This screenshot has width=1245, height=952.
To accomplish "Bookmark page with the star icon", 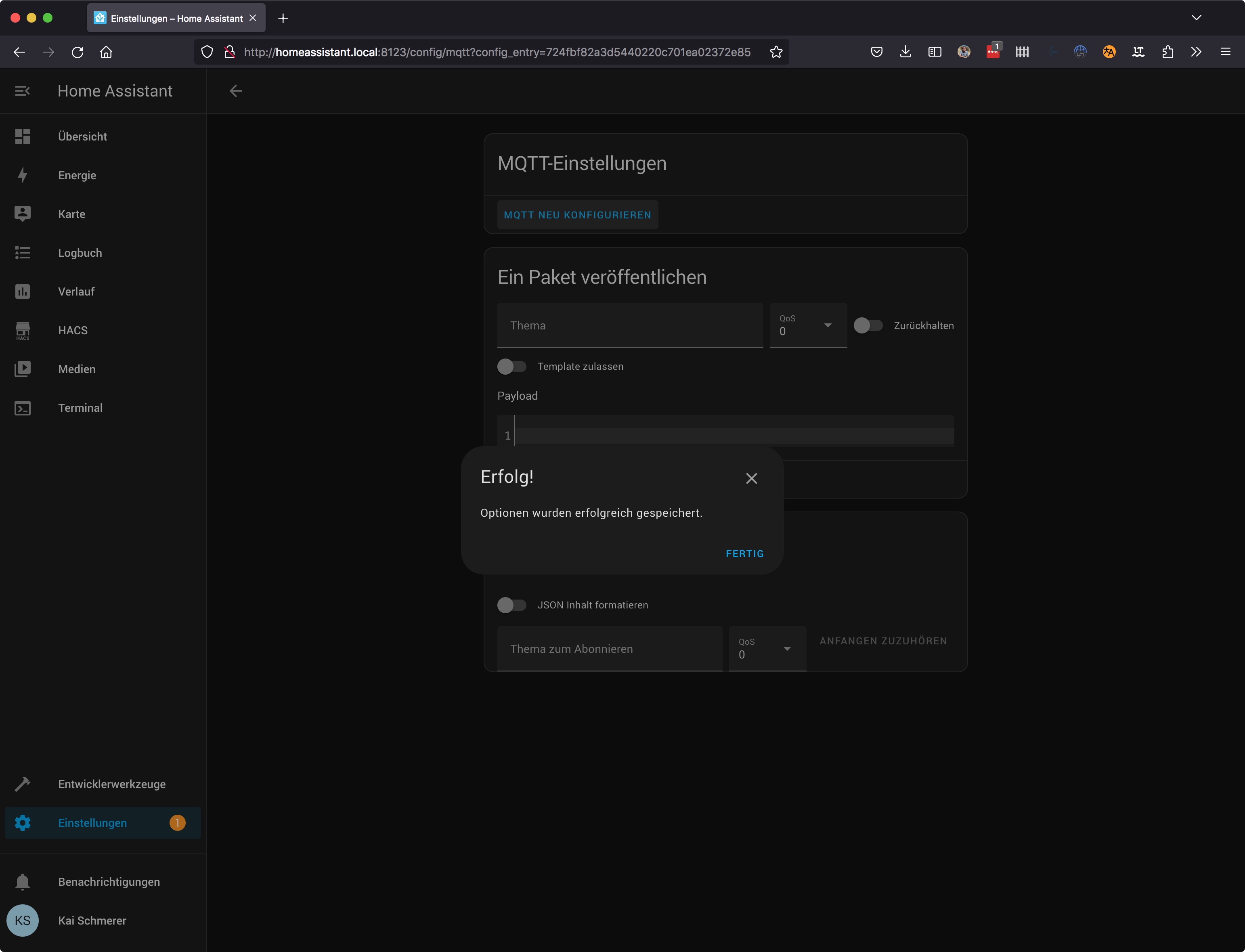I will tap(776, 52).
